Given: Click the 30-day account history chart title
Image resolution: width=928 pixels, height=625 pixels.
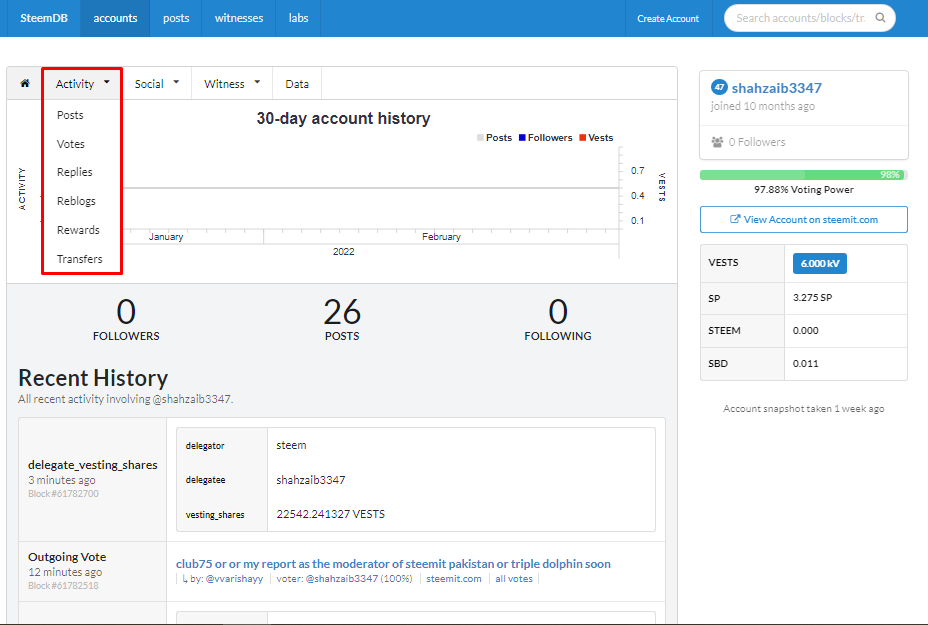Looking at the screenshot, I should (x=343, y=118).
